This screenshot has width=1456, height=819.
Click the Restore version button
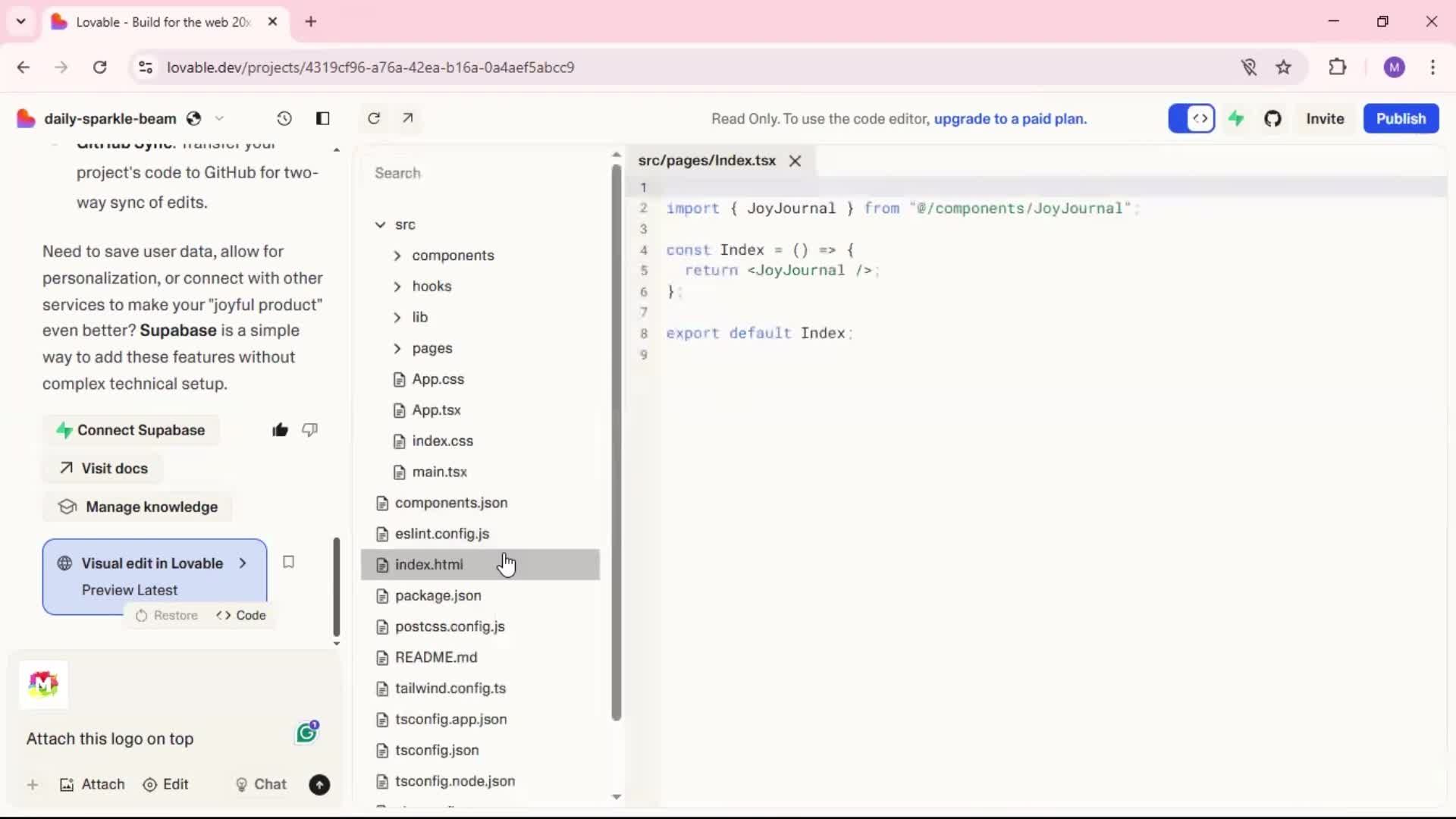pyautogui.click(x=166, y=616)
